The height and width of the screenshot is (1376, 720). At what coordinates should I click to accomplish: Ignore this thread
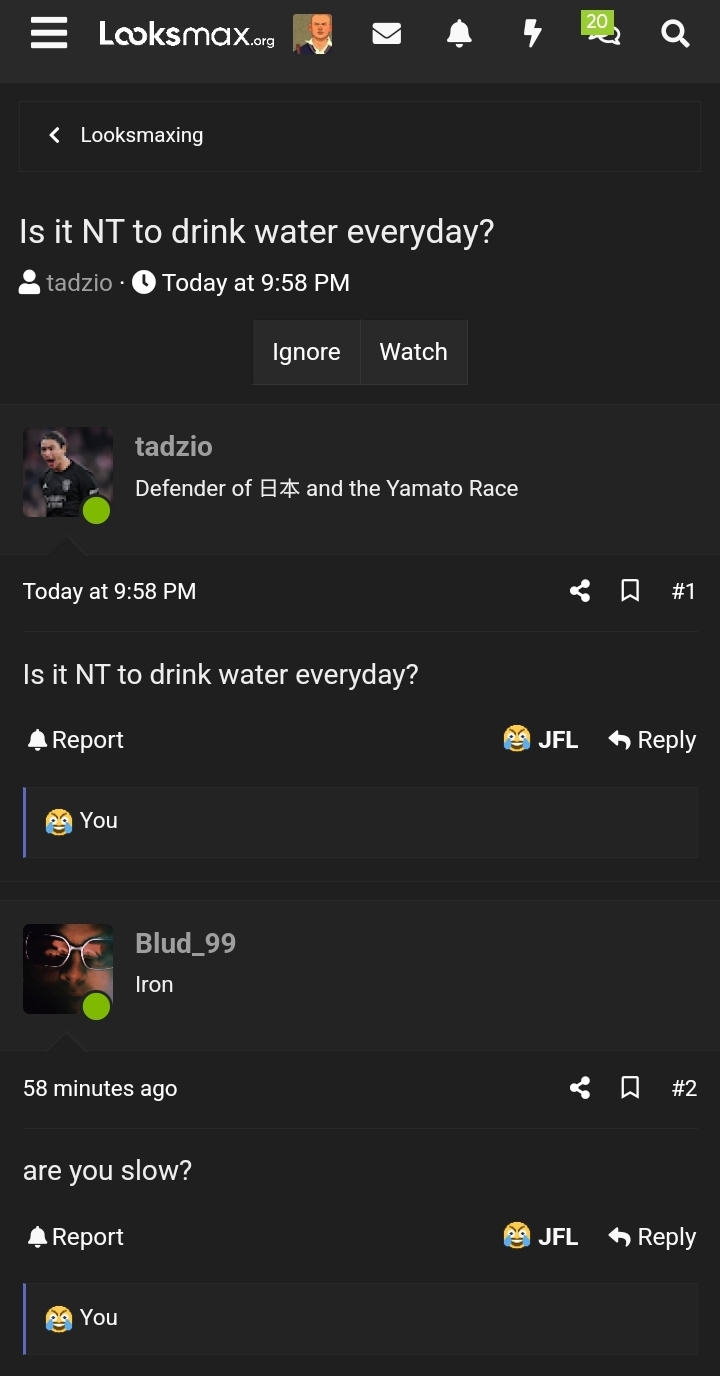(306, 352)
